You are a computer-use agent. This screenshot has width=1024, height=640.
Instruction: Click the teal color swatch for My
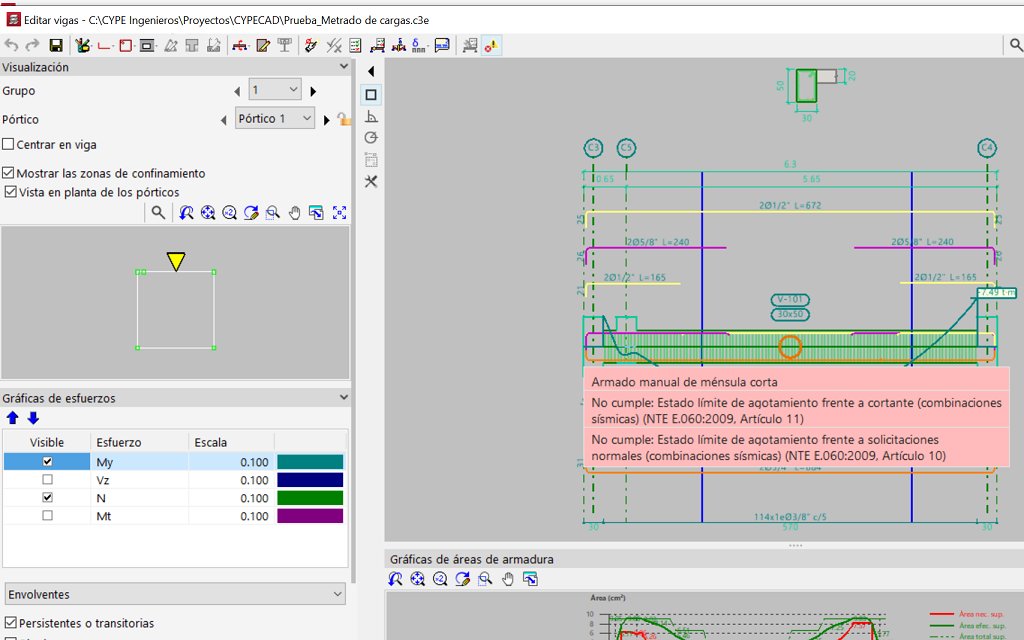(x=310, y=462)
